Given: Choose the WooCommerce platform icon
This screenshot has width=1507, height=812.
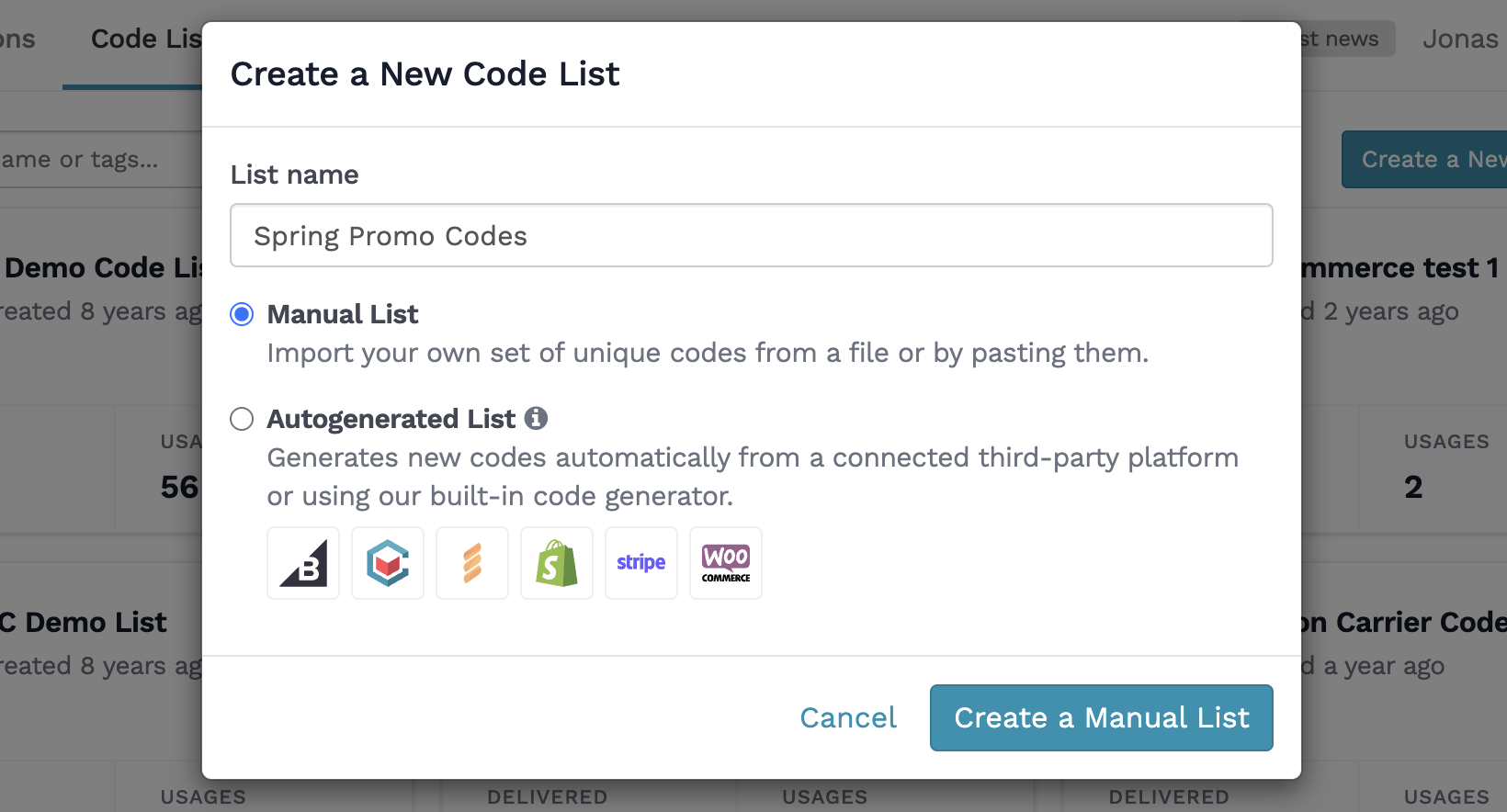Looking at the screenshot, I should point(726,563).
